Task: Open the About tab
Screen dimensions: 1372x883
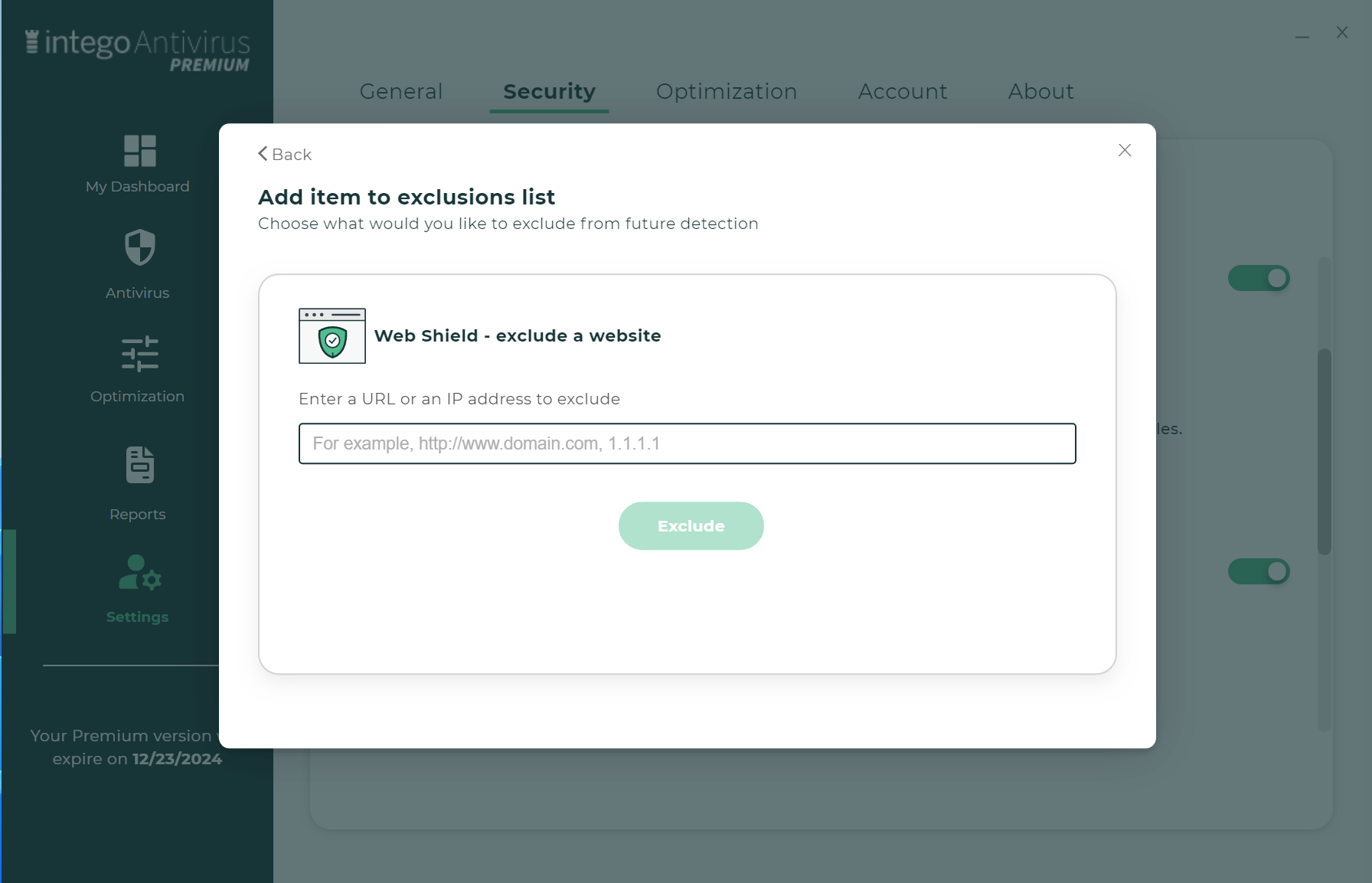Action: point(1040,91)
